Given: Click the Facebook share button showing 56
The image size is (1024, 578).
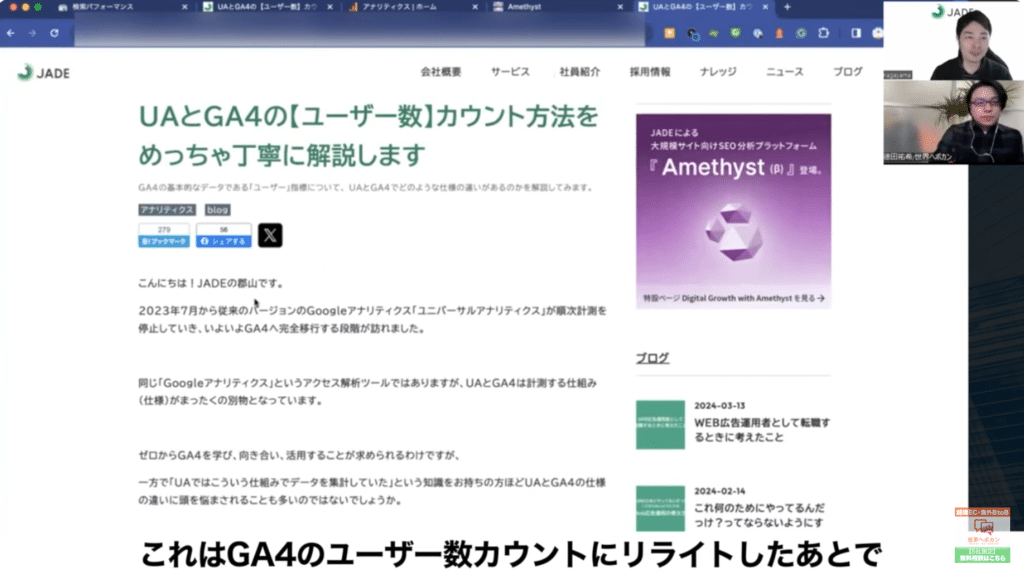Looking at the screenshot, I should [x=223, y=235].
